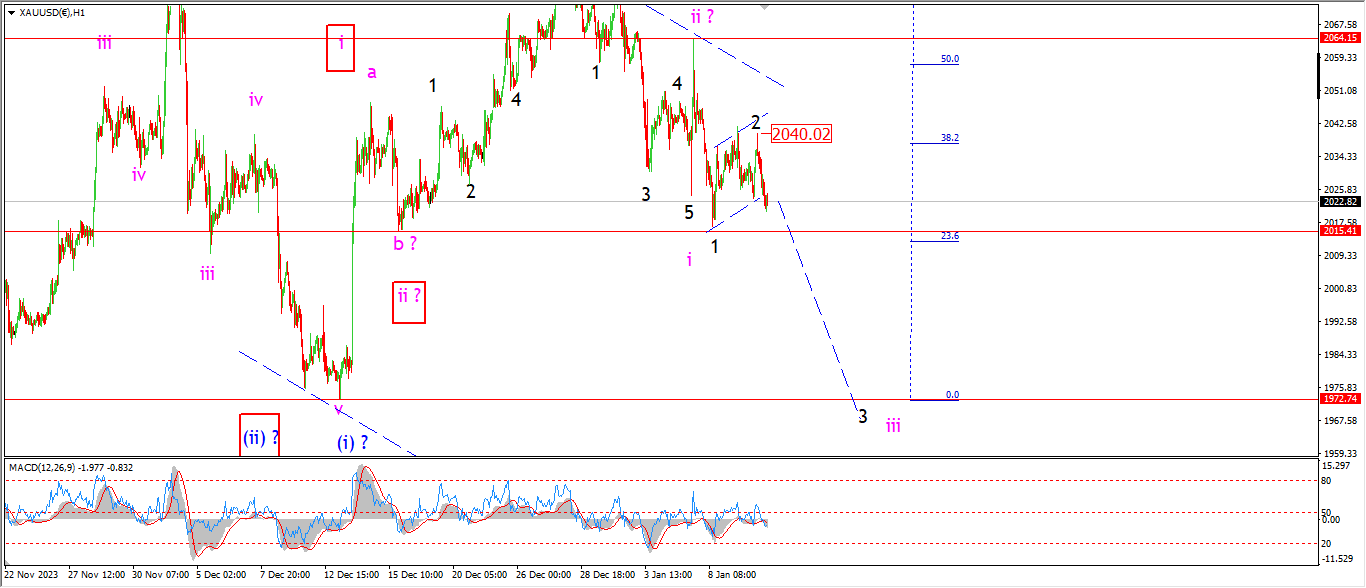Select the 15.297 MACD scale value
Screen dimensions: 1366x588
point(1338,466)
